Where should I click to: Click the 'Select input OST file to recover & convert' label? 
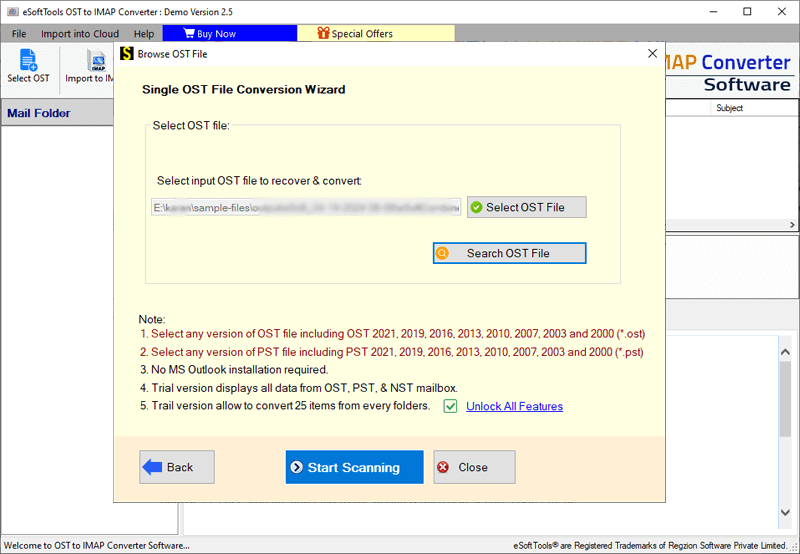tap(259, 181)
